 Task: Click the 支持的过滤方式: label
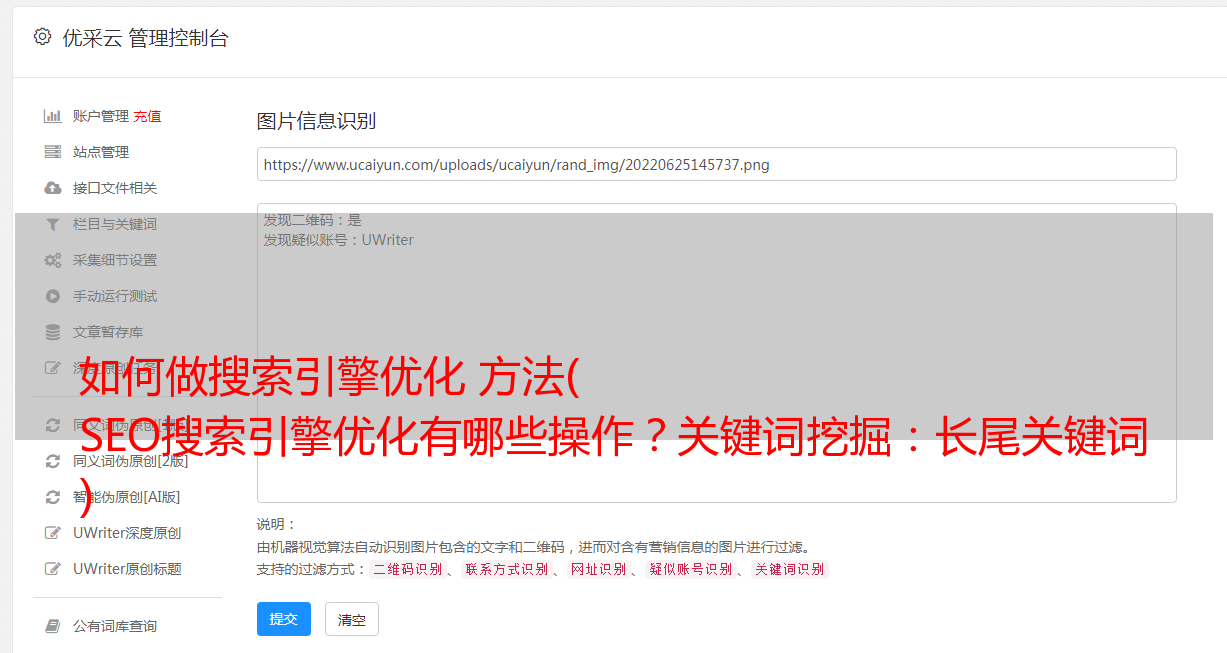(x=311, y=569)
